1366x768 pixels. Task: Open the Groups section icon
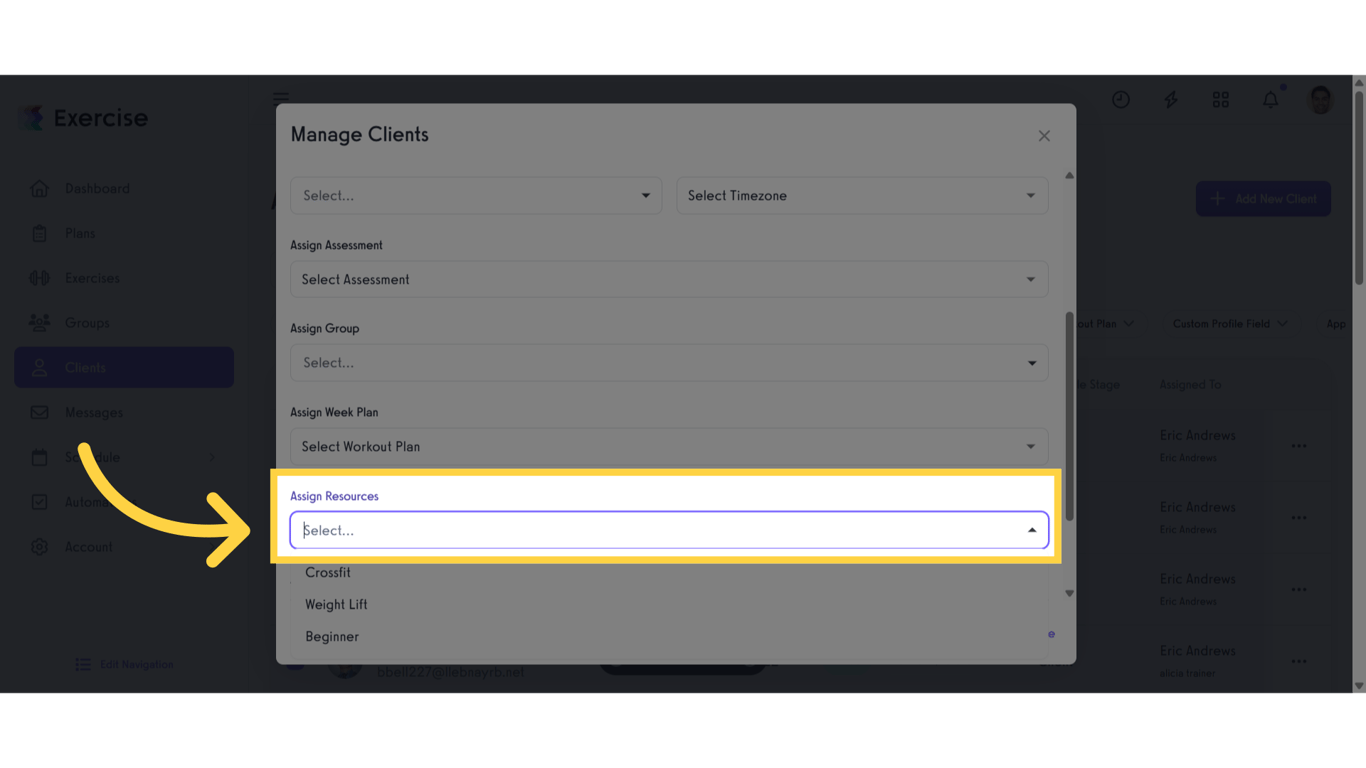pos(39,322)
